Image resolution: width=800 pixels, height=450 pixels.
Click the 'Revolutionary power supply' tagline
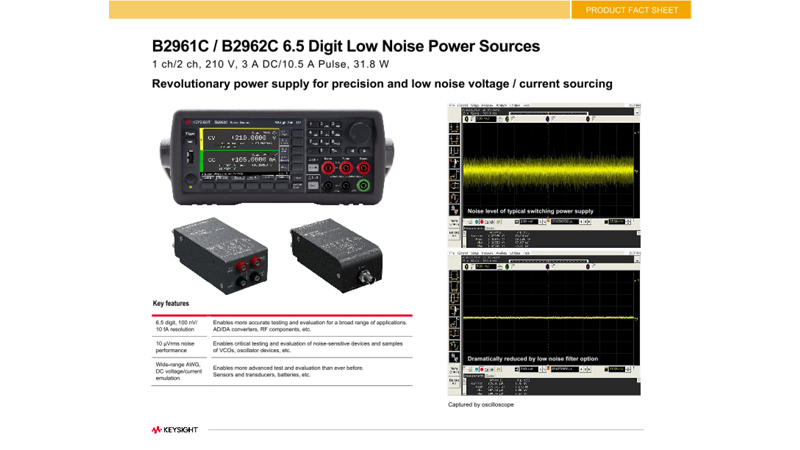(382, 84)
